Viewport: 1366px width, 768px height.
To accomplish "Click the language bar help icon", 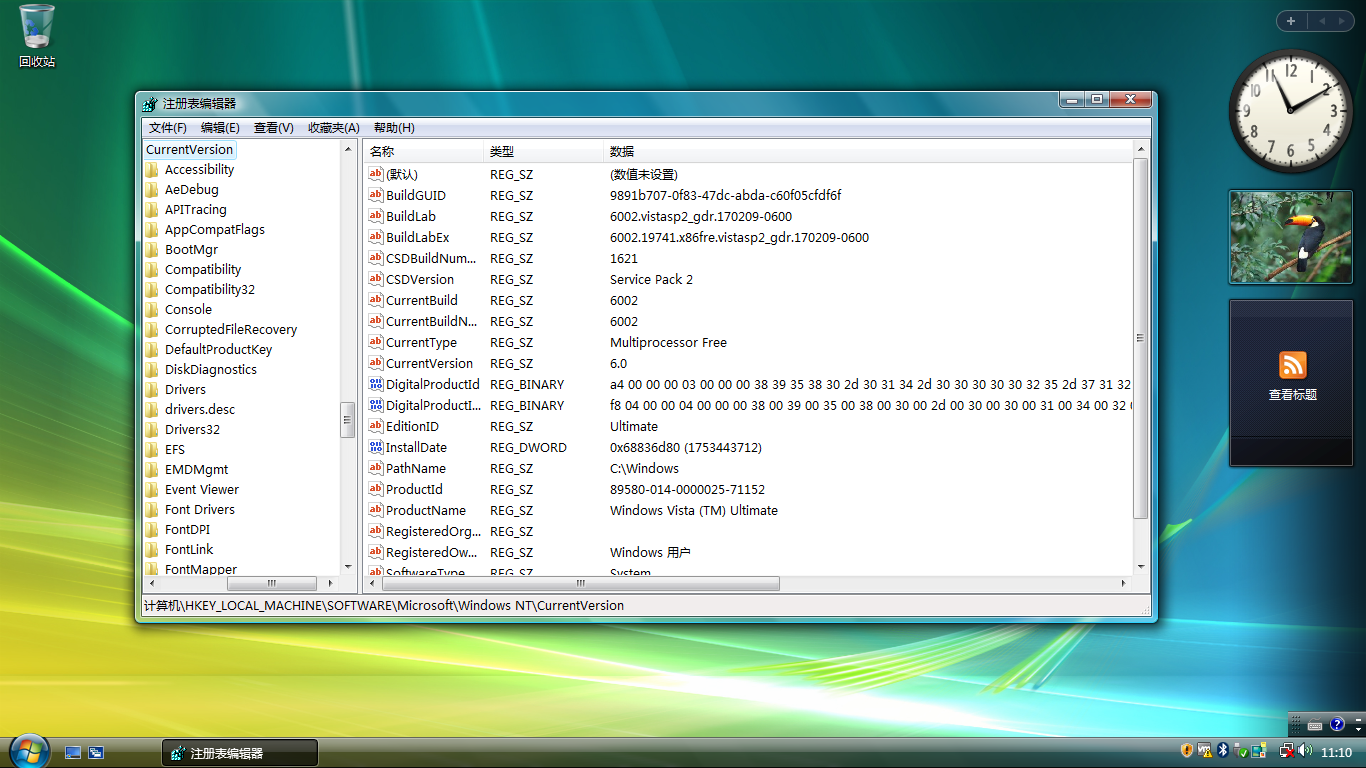I will [x=1337, y=724].
